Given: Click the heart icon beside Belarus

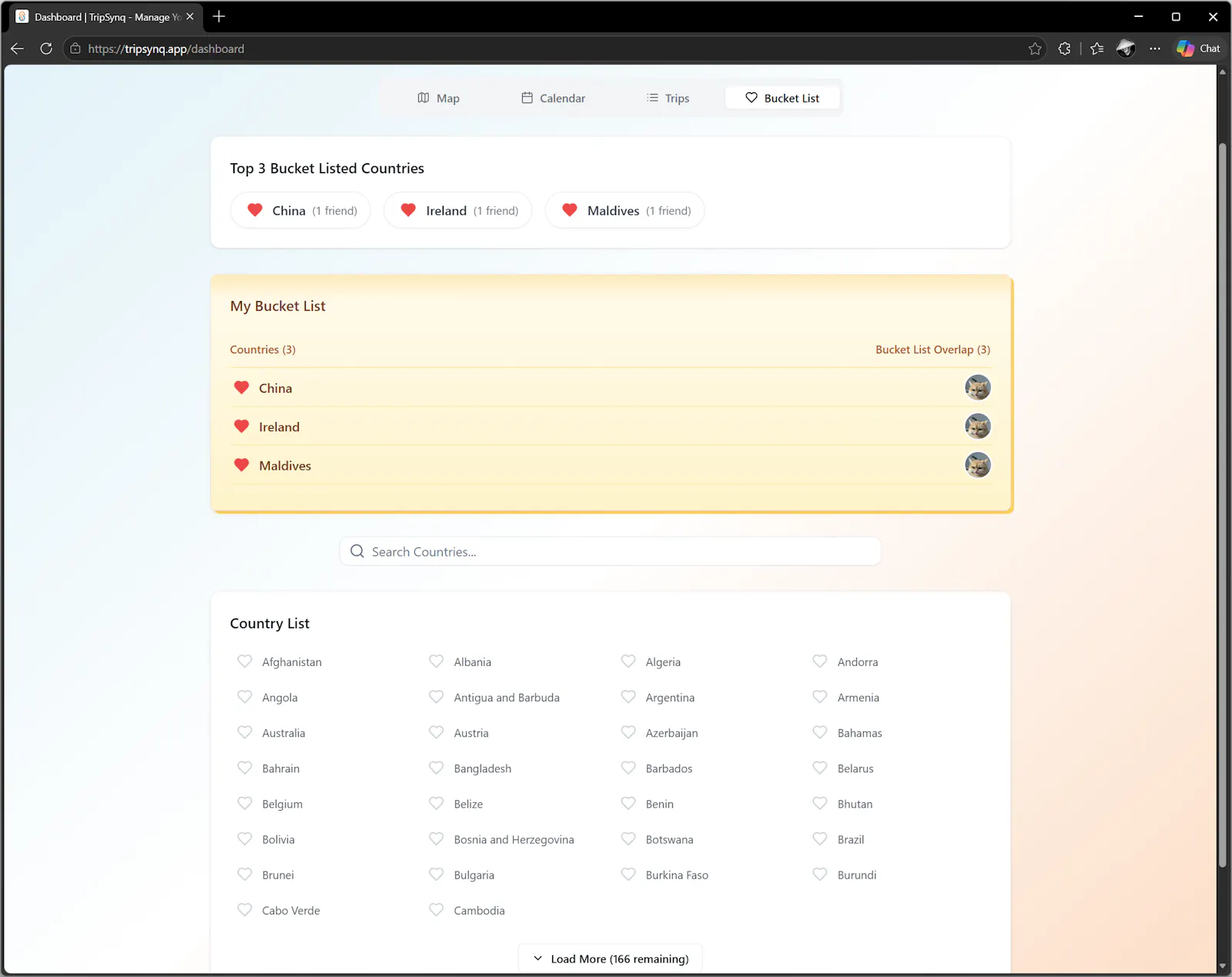Looking at the screenshot, I should (x=820, y=768).
